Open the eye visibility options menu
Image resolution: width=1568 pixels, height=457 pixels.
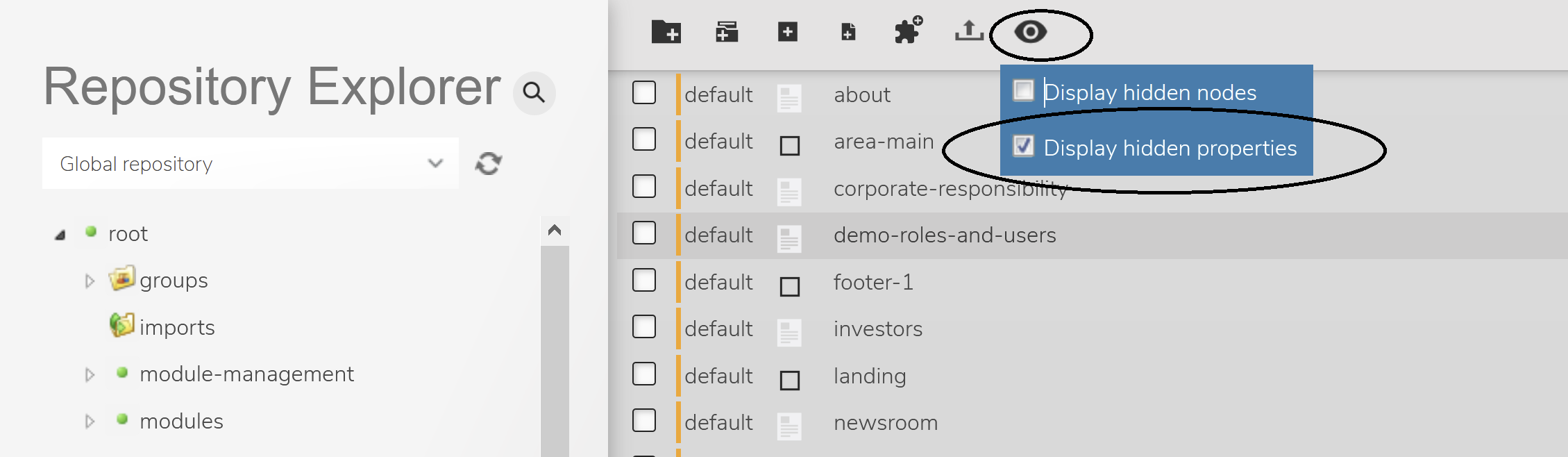coord(1030,32)
